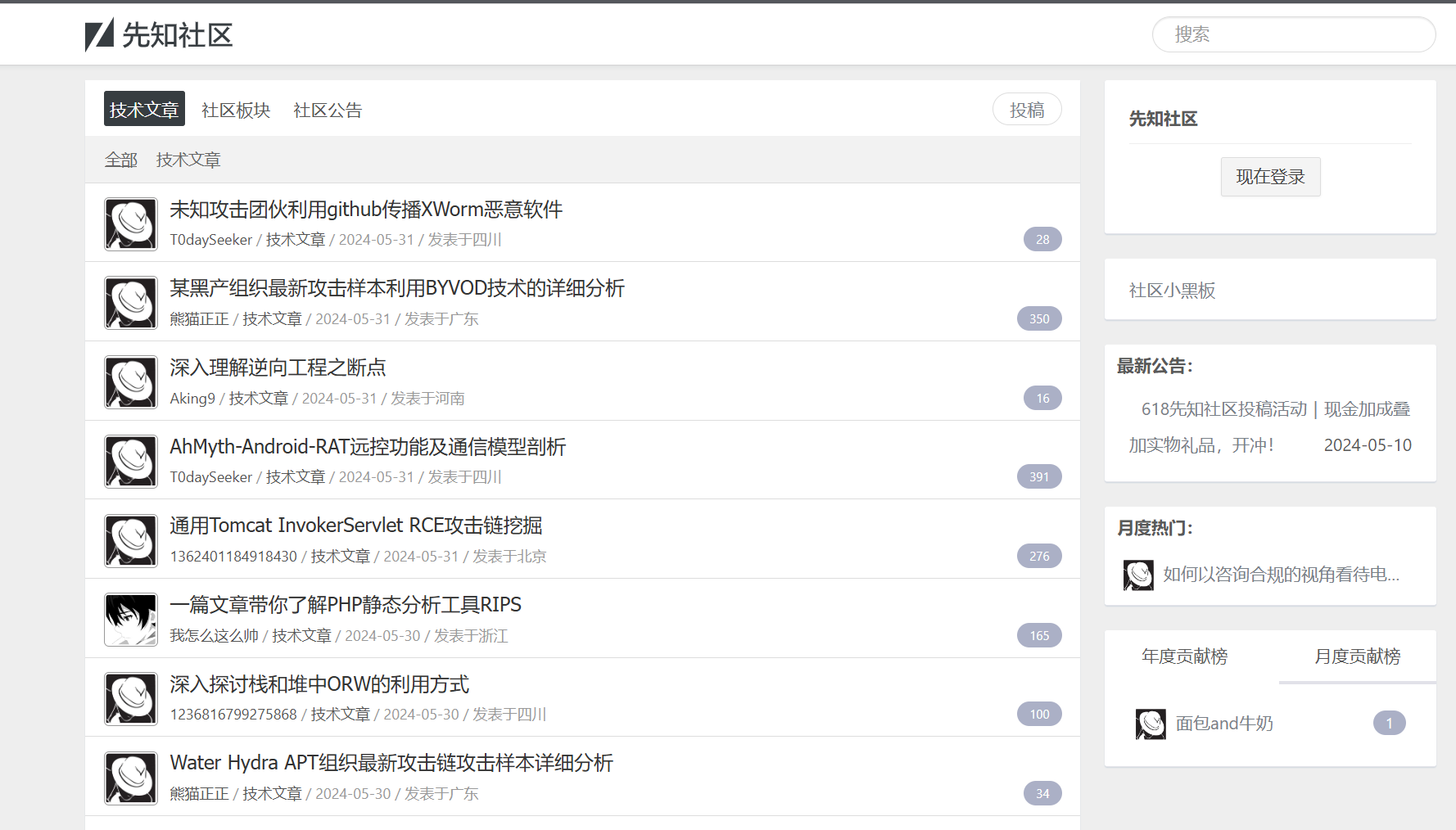Click comment count badge 350

(1039, 318)
